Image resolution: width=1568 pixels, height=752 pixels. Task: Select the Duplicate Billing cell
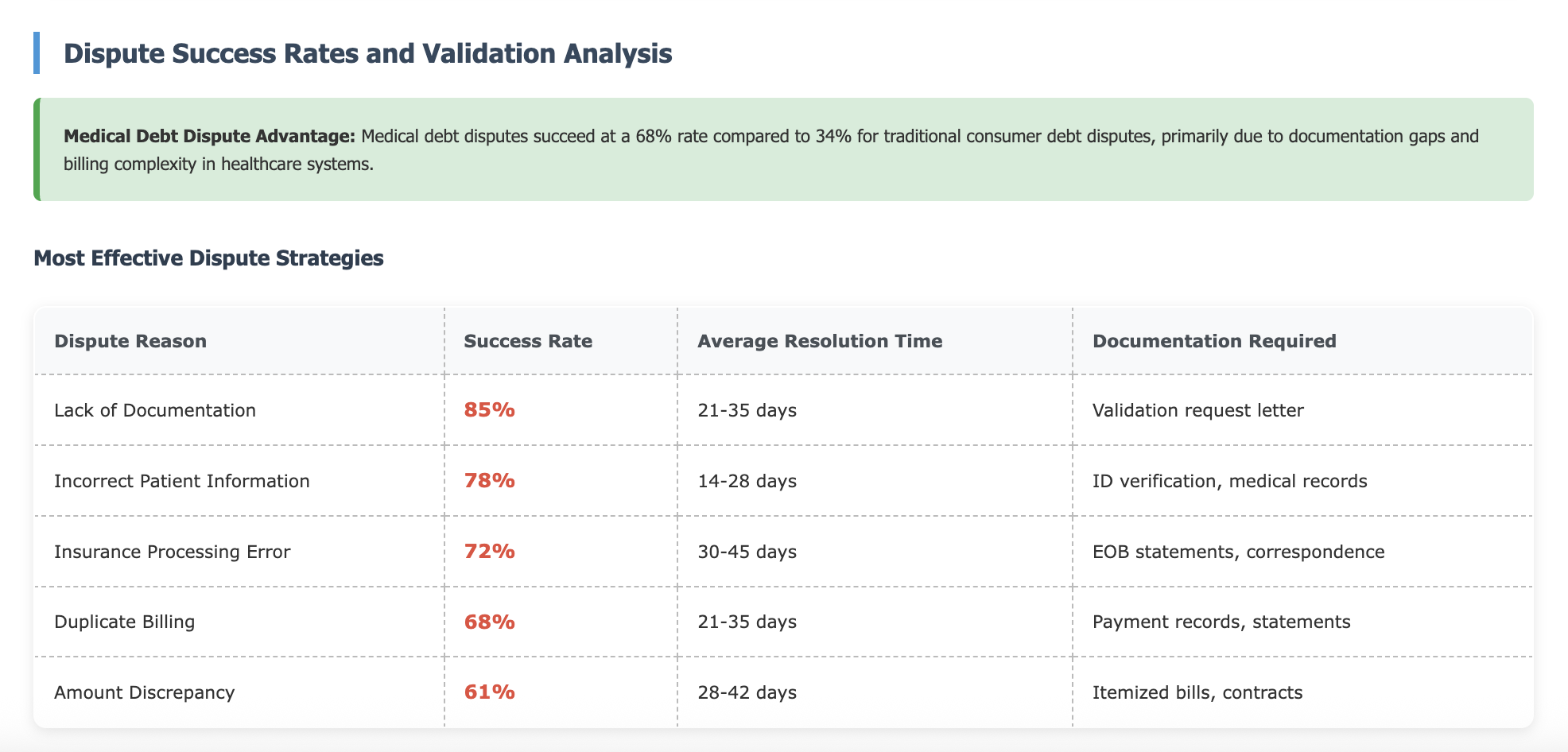(x=239, y=622)
